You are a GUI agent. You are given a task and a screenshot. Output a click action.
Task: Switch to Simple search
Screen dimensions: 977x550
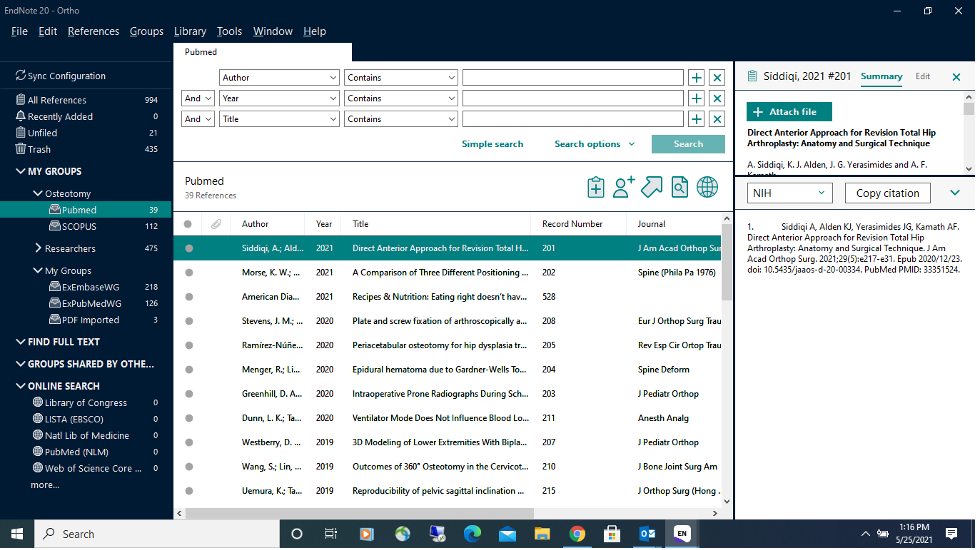click(492, 144)
